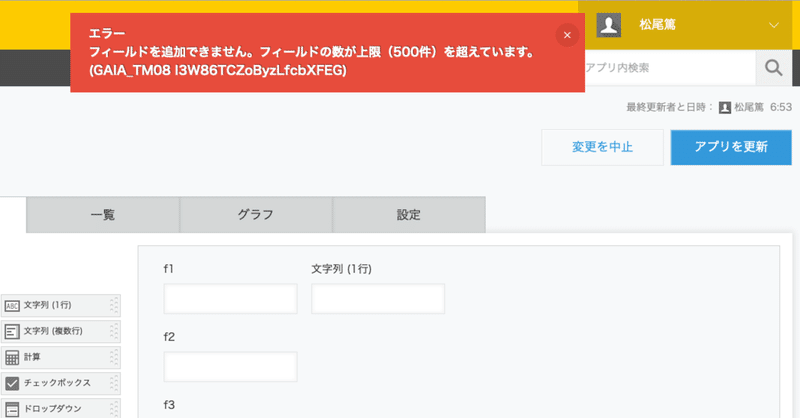
Task: Click the 松尾篤 user avatar icon
Action: click(x=609, y=25)
